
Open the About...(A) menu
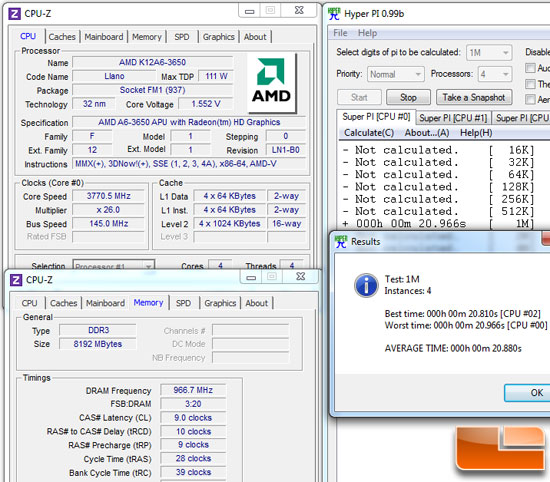click(x=427, y=133)
